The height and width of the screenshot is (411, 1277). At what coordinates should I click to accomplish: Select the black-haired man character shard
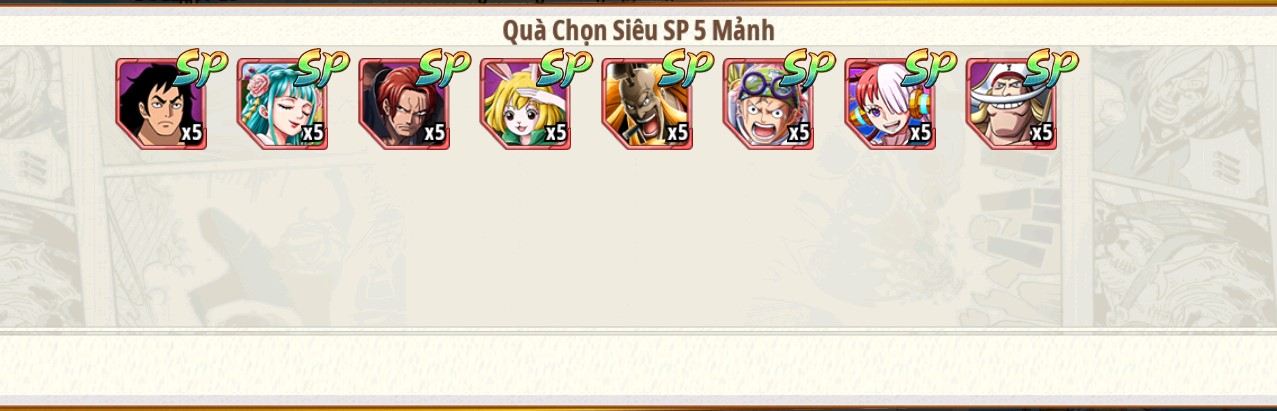[161, 104]
